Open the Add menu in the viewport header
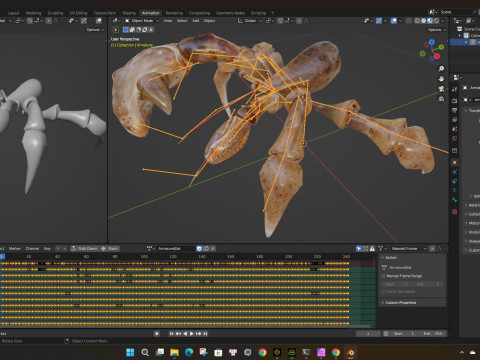Image resolution: width=480 pixels, height=360 pixels. coord(196,21)
